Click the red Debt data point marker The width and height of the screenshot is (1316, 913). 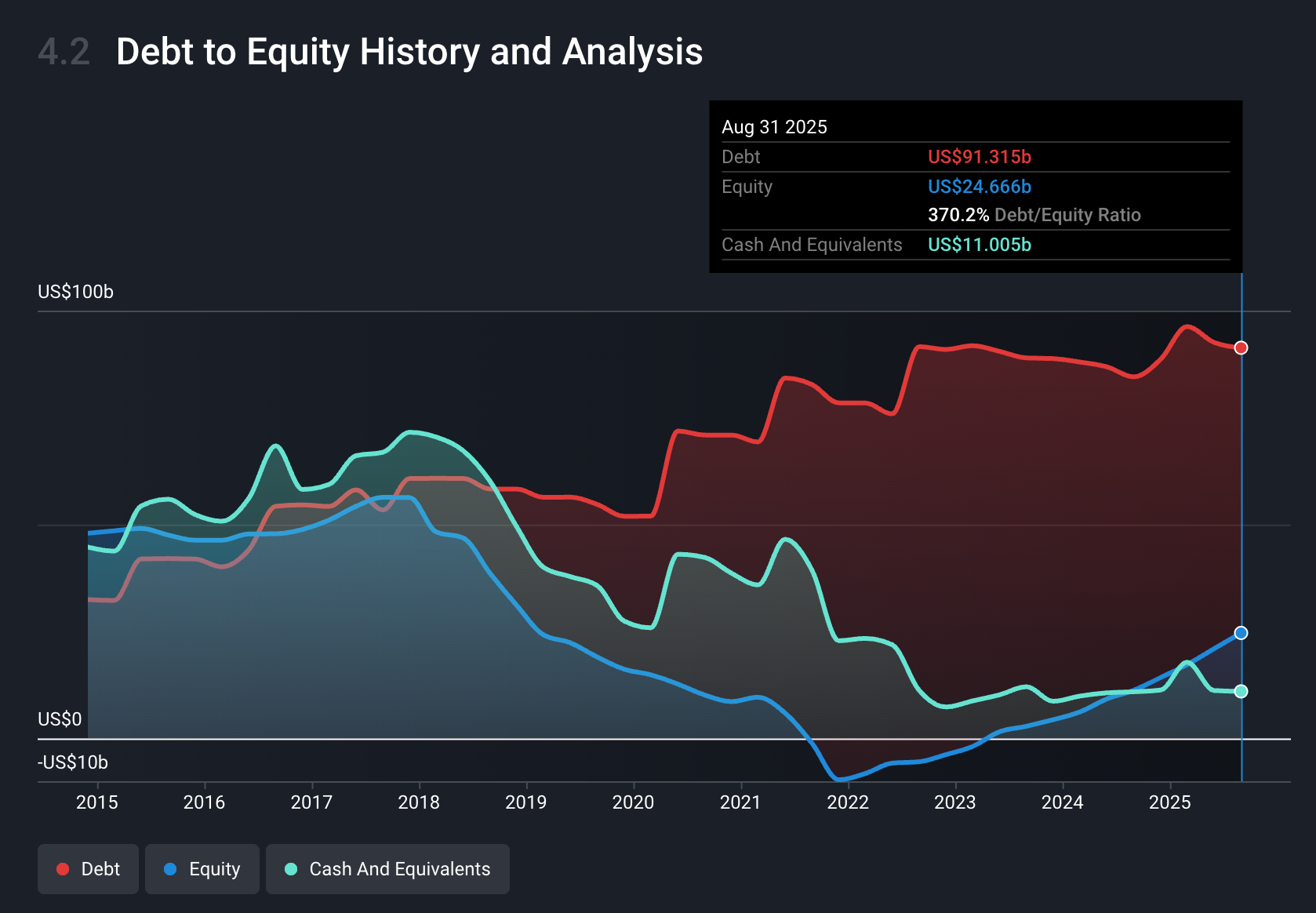[1241, 347]
